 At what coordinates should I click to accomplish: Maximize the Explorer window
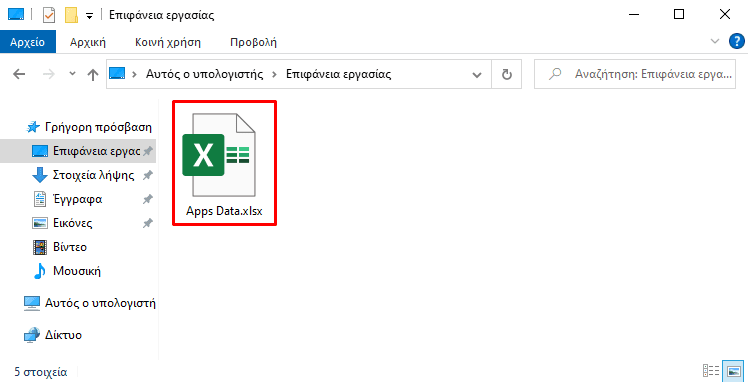pos(679,15)
